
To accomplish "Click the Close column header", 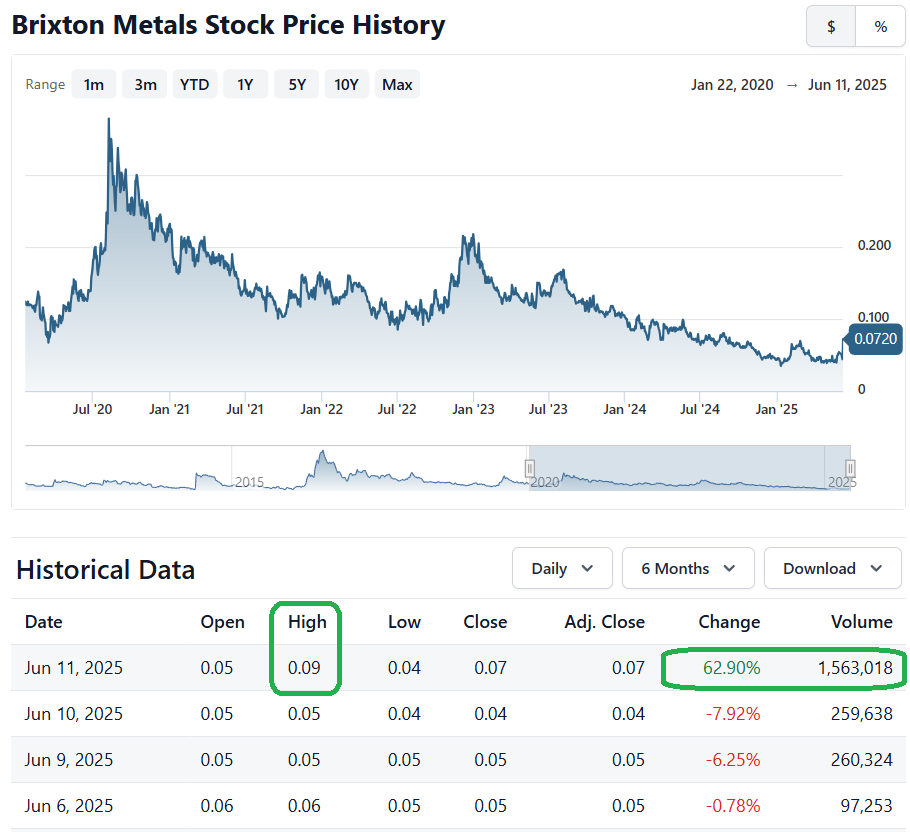I will (x=485, y=622).
